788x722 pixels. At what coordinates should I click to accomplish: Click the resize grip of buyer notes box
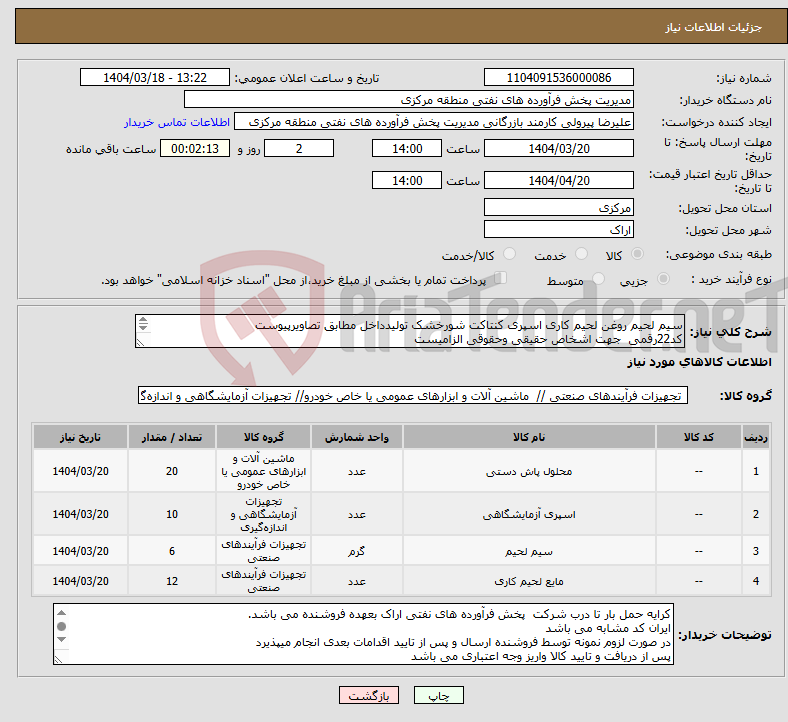click(59, 659)
